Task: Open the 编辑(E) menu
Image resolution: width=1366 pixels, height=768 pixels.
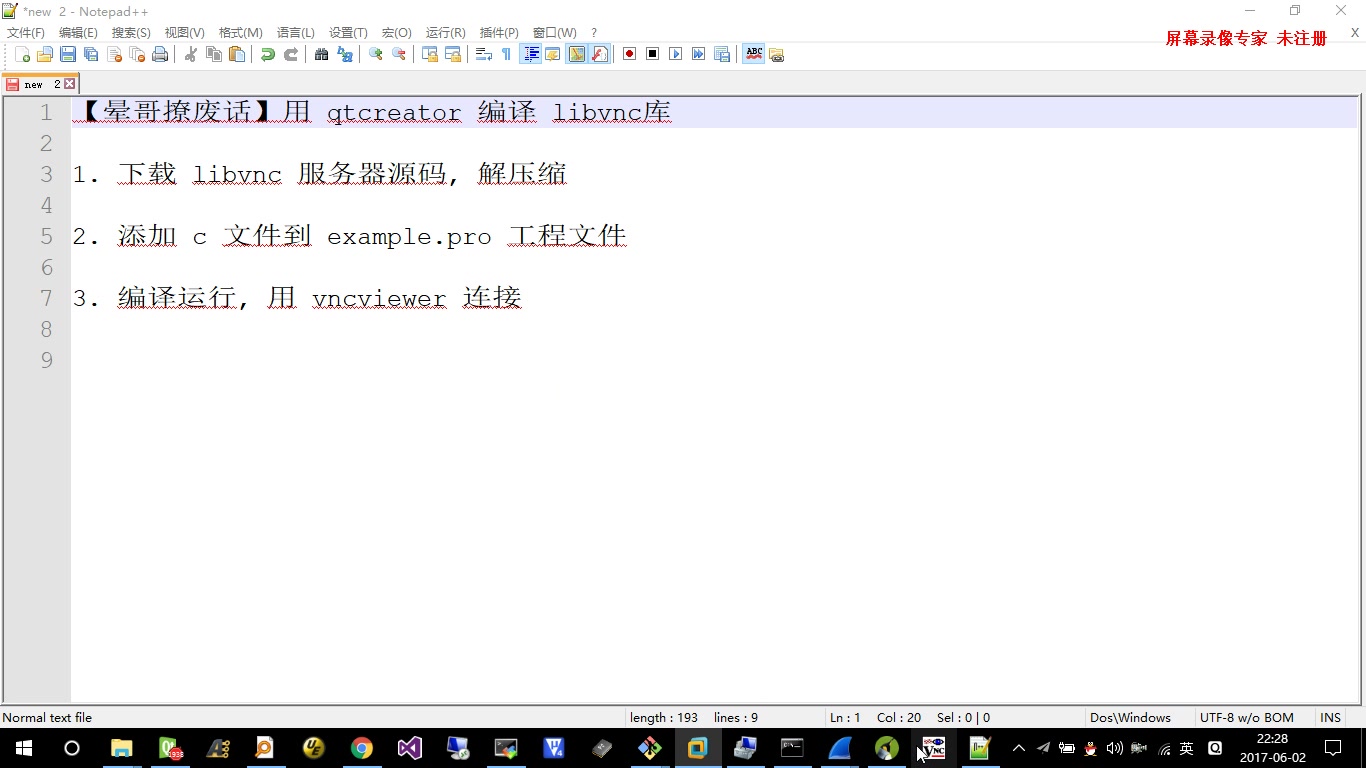Action: click(x=78, y=33)
